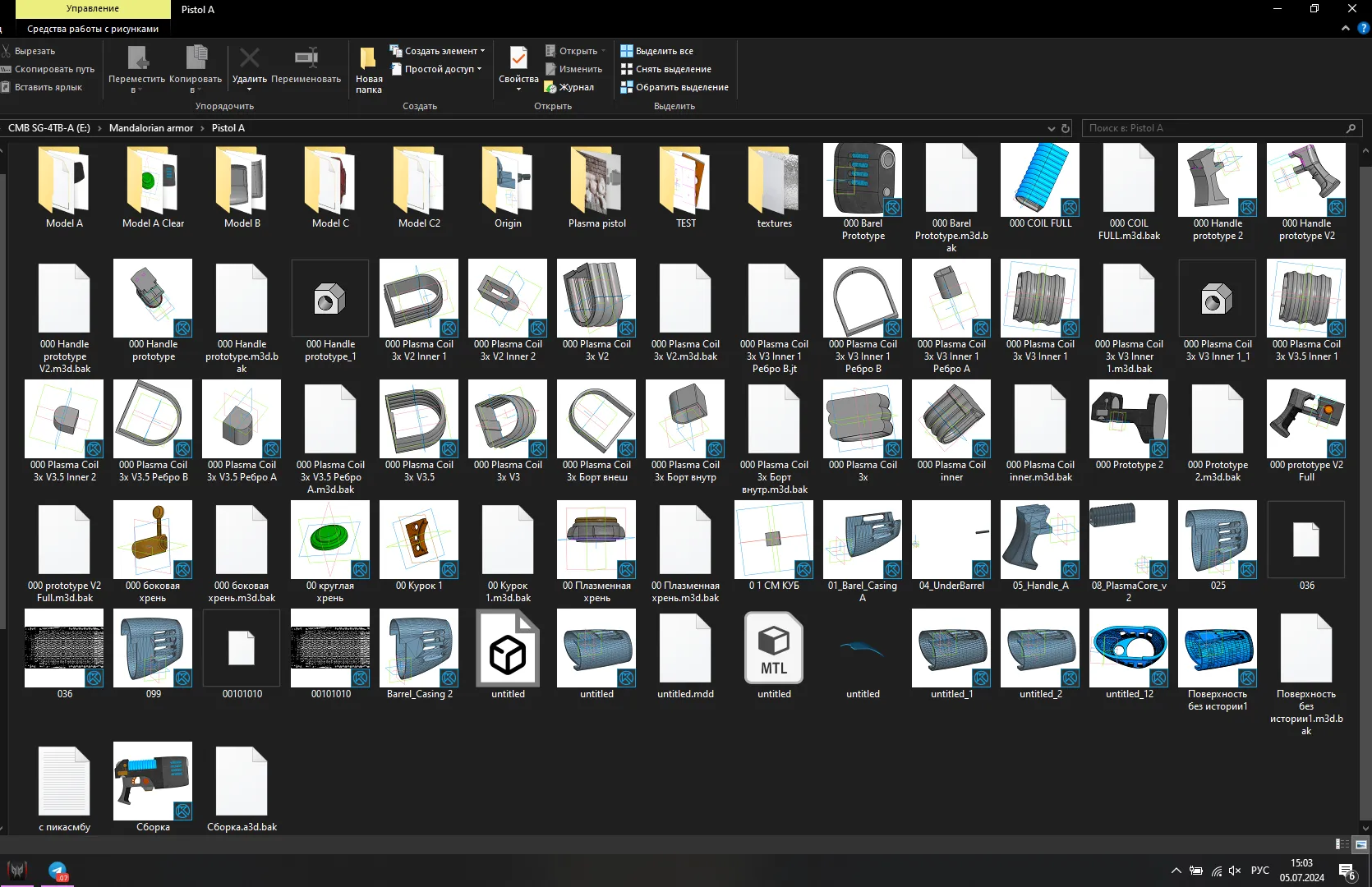Expand the address bar history dropdown
1372x887 pixels.
(x=1051, y=128)
